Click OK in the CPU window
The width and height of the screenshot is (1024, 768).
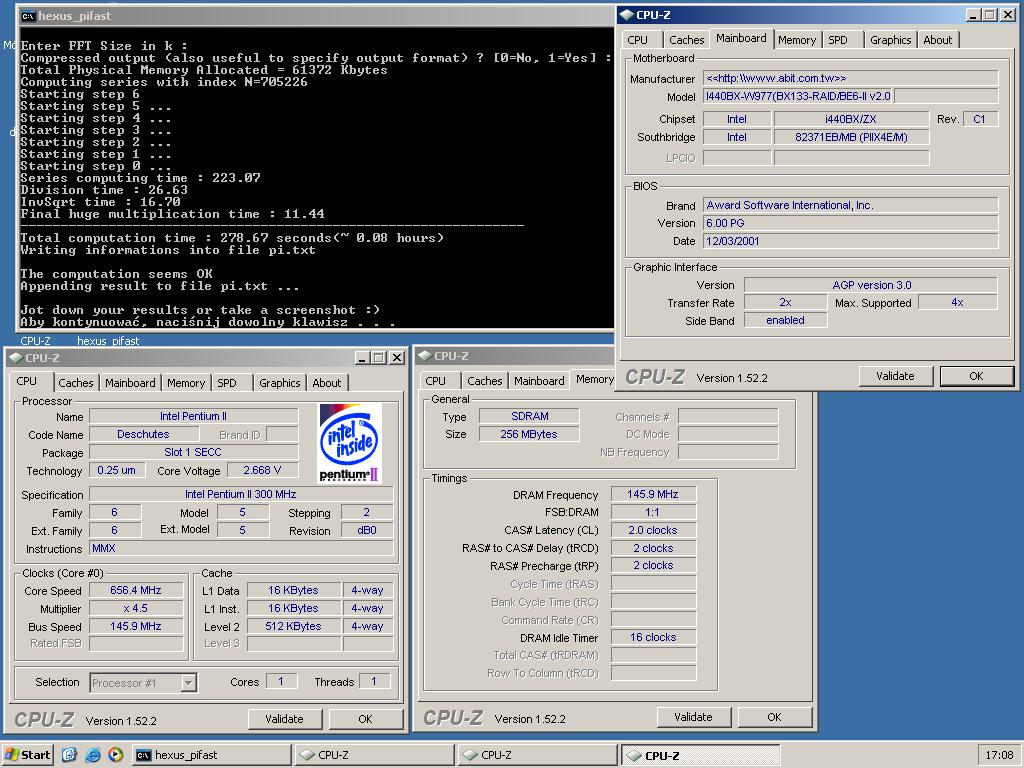point(366,719)
